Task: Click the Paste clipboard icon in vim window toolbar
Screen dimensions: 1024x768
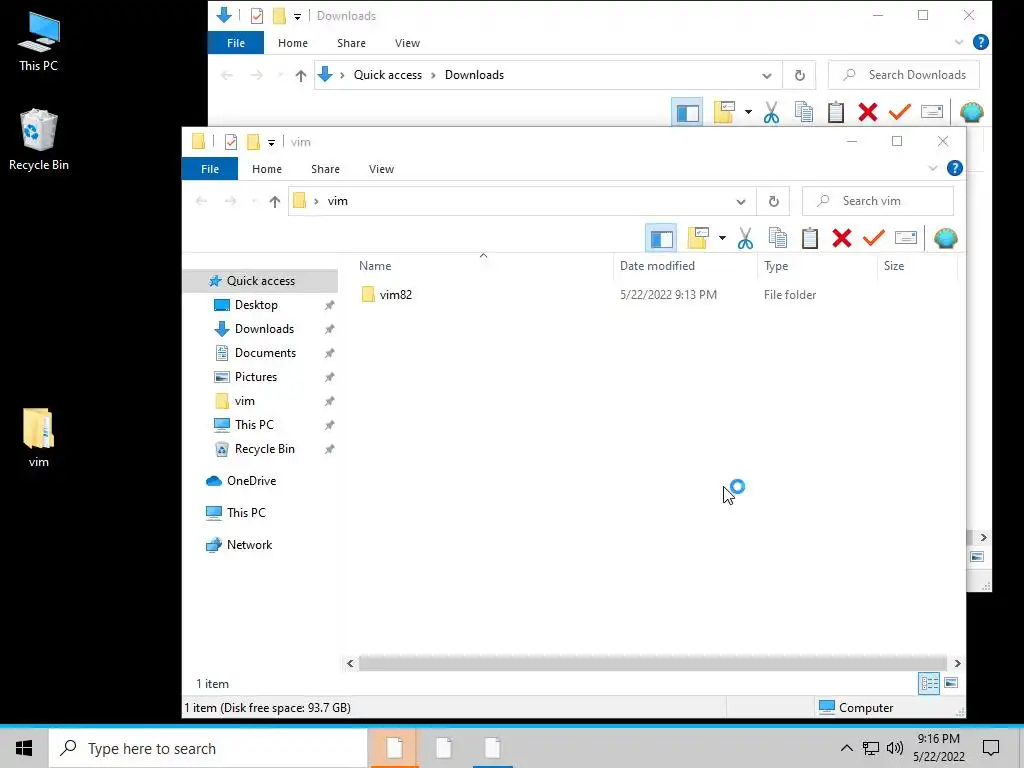Action: pyautogui.click(x=810, y=238)
